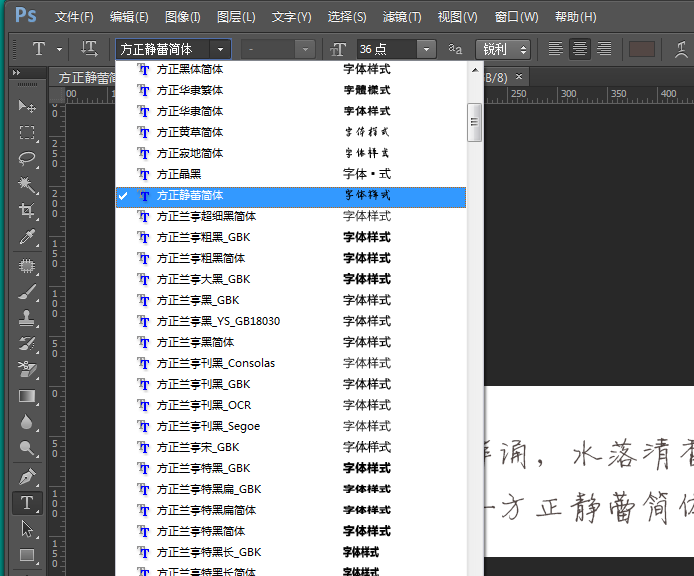The image size is (694, 576).
Task: Select the Lasso tool
Action: point(27,158)
